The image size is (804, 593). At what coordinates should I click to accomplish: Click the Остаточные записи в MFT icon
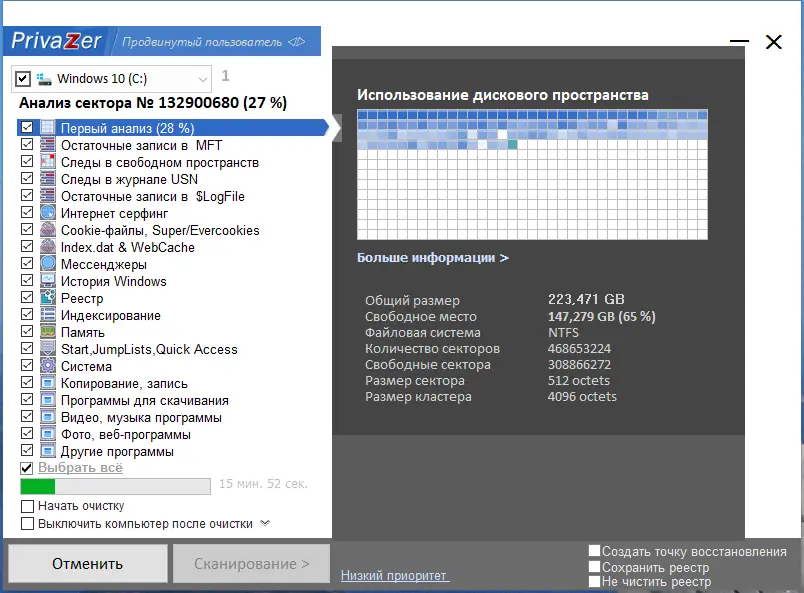click(x=48, y=145)
